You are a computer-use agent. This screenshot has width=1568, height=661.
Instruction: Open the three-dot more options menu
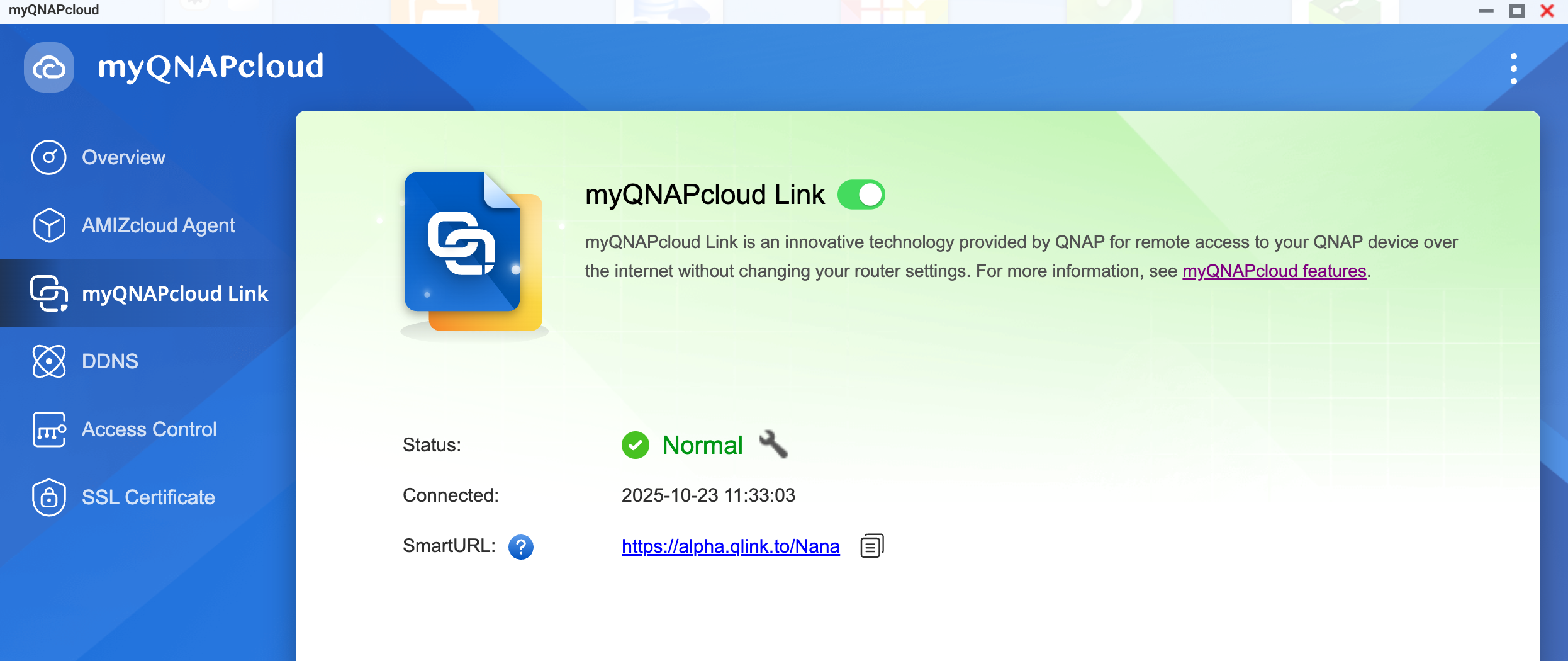click(x=1513, y=69)
